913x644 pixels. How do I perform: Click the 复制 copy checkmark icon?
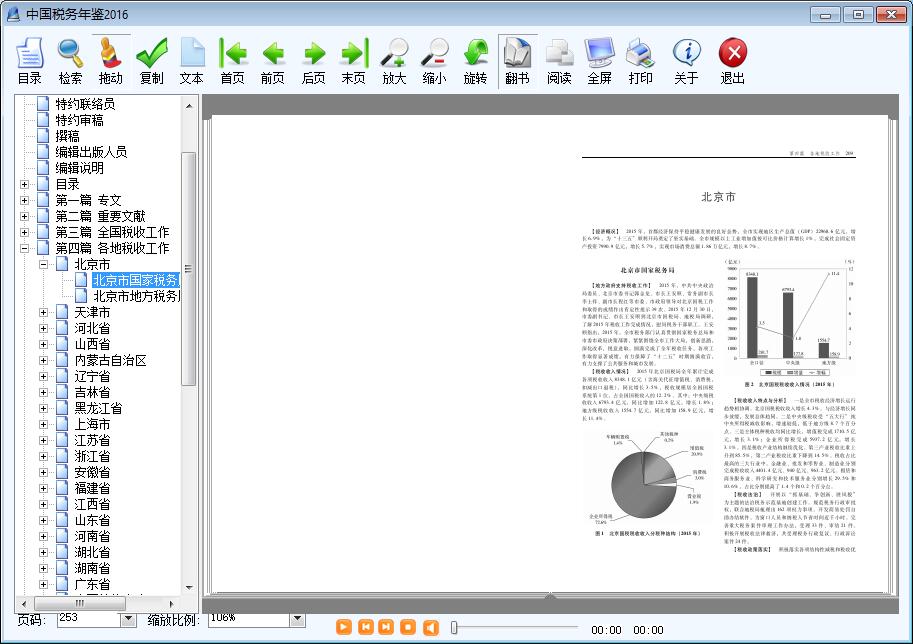pos(151,61)
